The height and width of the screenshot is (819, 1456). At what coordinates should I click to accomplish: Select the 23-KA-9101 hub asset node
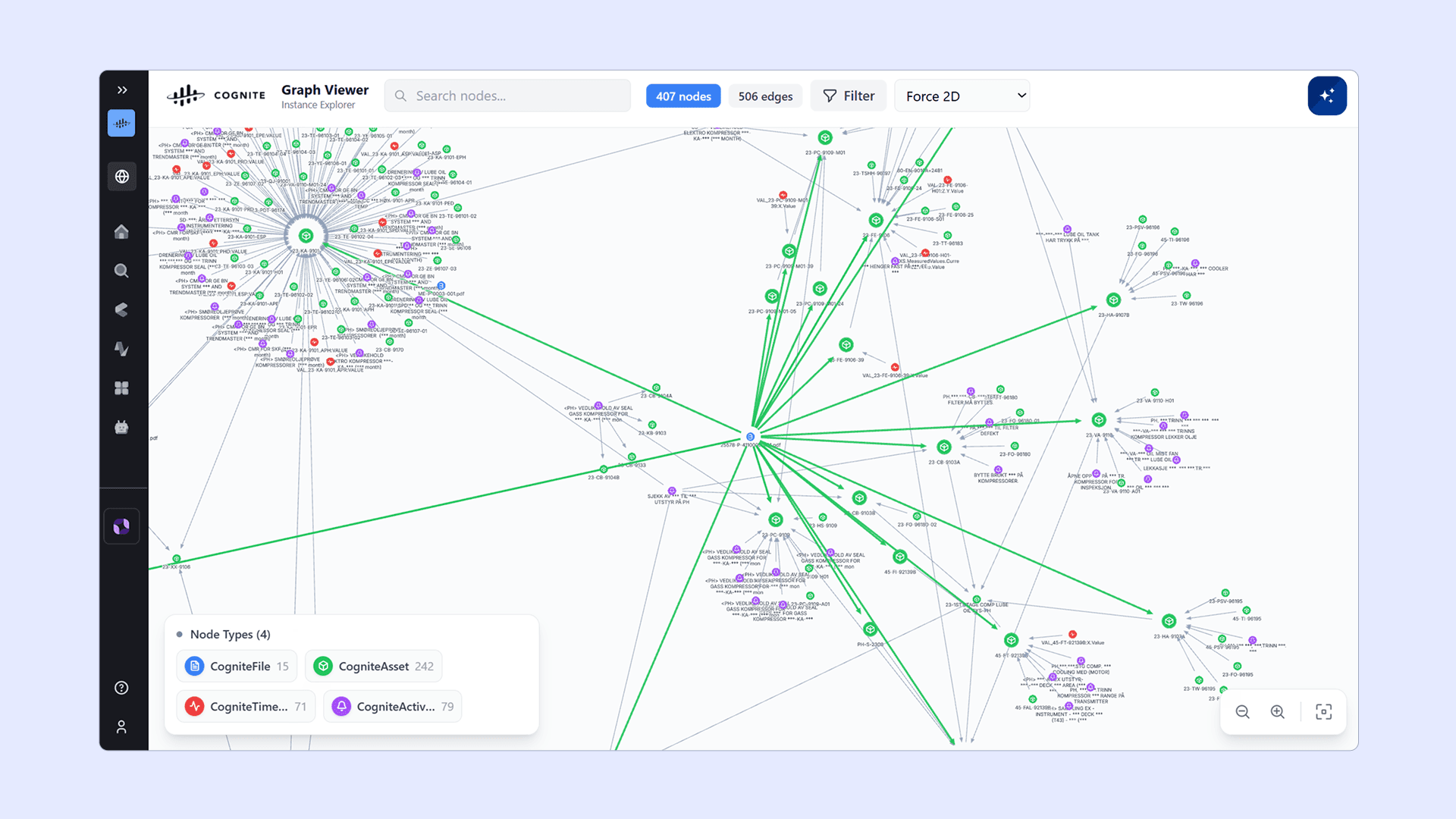tap(306, 236)
